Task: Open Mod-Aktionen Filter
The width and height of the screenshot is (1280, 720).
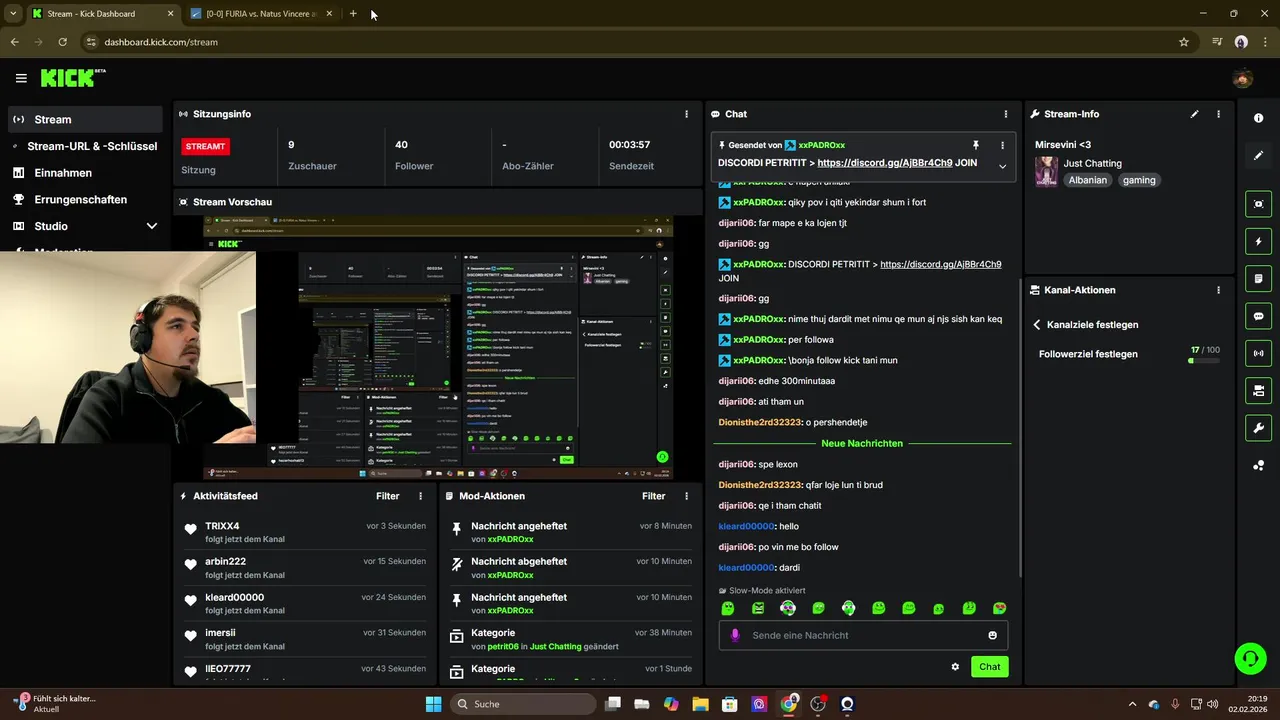Action: click(x=653, y=496)
